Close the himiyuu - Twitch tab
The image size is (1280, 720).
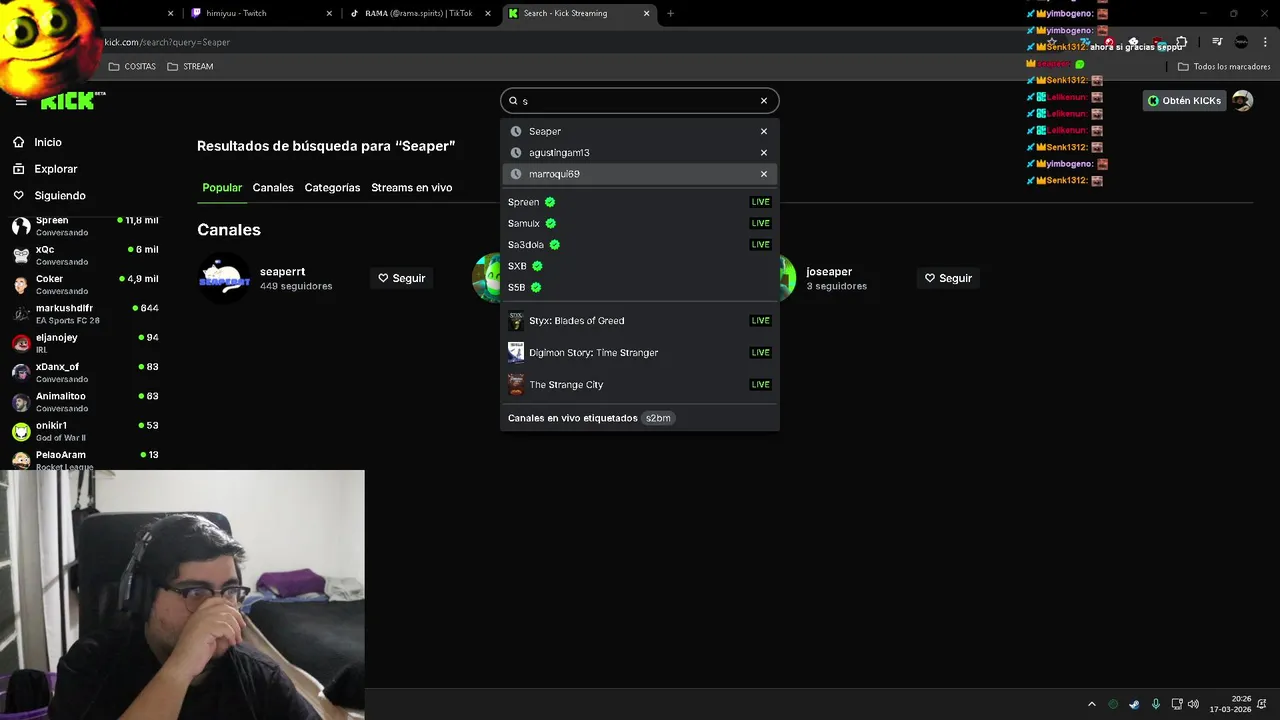(330, 13)
